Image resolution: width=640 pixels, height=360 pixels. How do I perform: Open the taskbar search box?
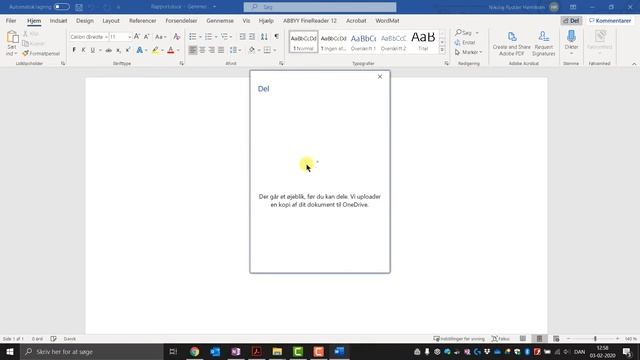[92, 351]
